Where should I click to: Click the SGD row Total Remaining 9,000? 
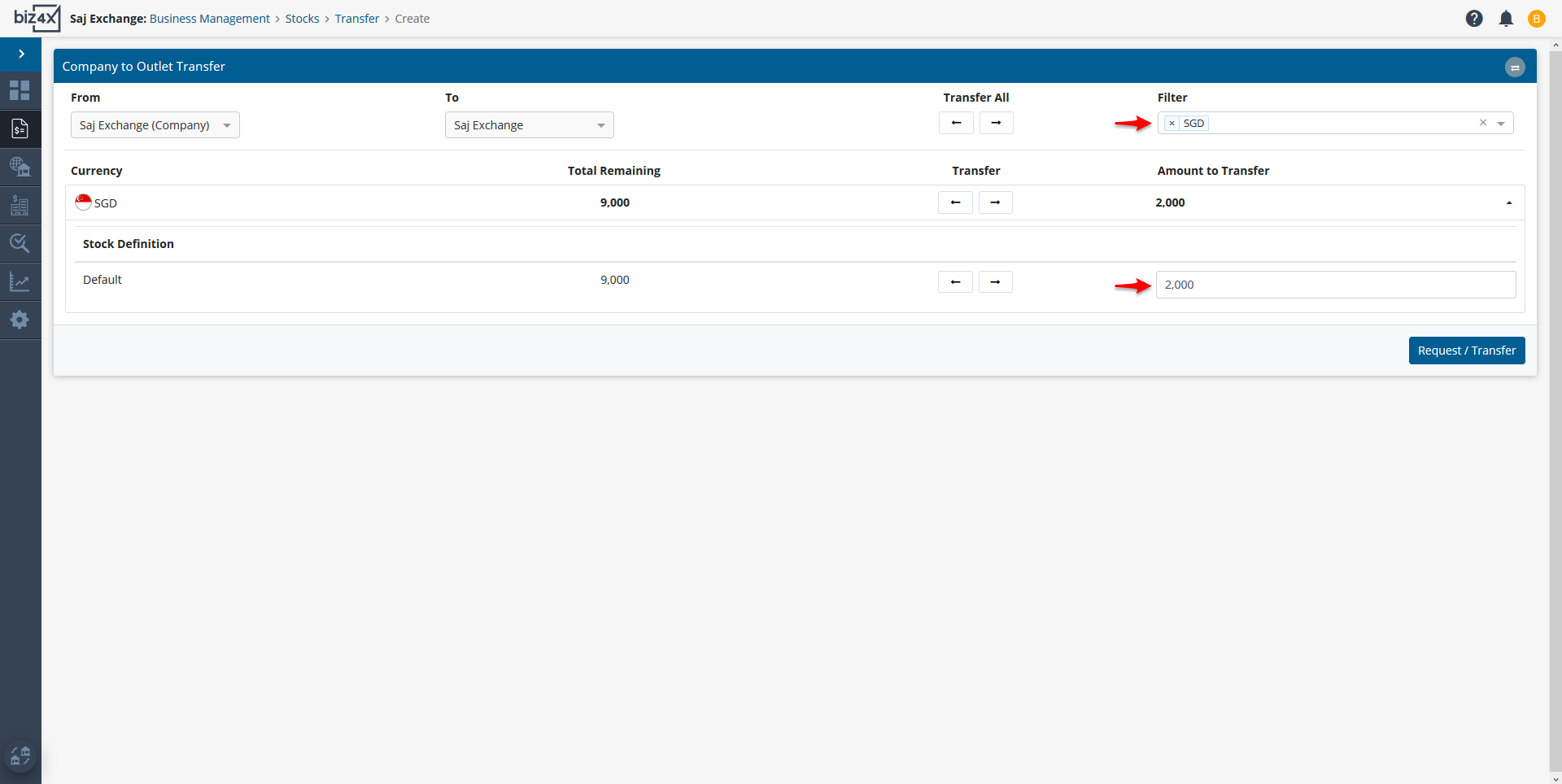[615, 203]
